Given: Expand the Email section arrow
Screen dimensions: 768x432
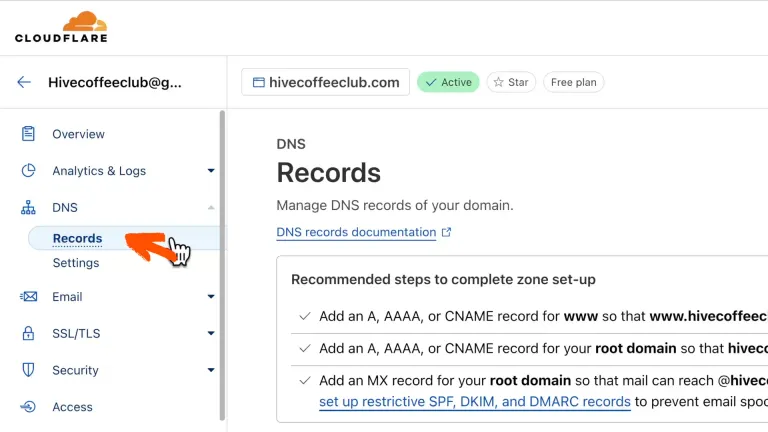Looking at the screenshot, I should click(x=211, y=297).
